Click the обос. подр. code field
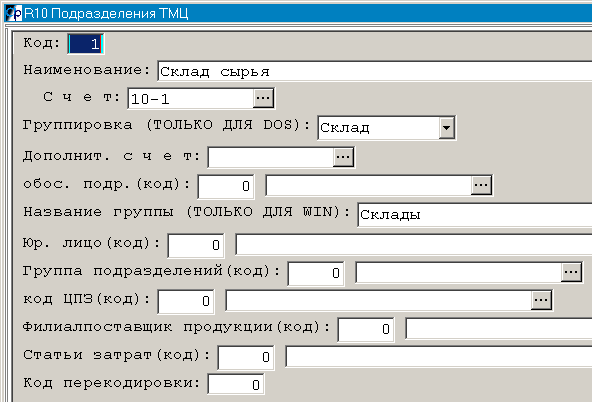592x402 pixels. click(226, 186)
